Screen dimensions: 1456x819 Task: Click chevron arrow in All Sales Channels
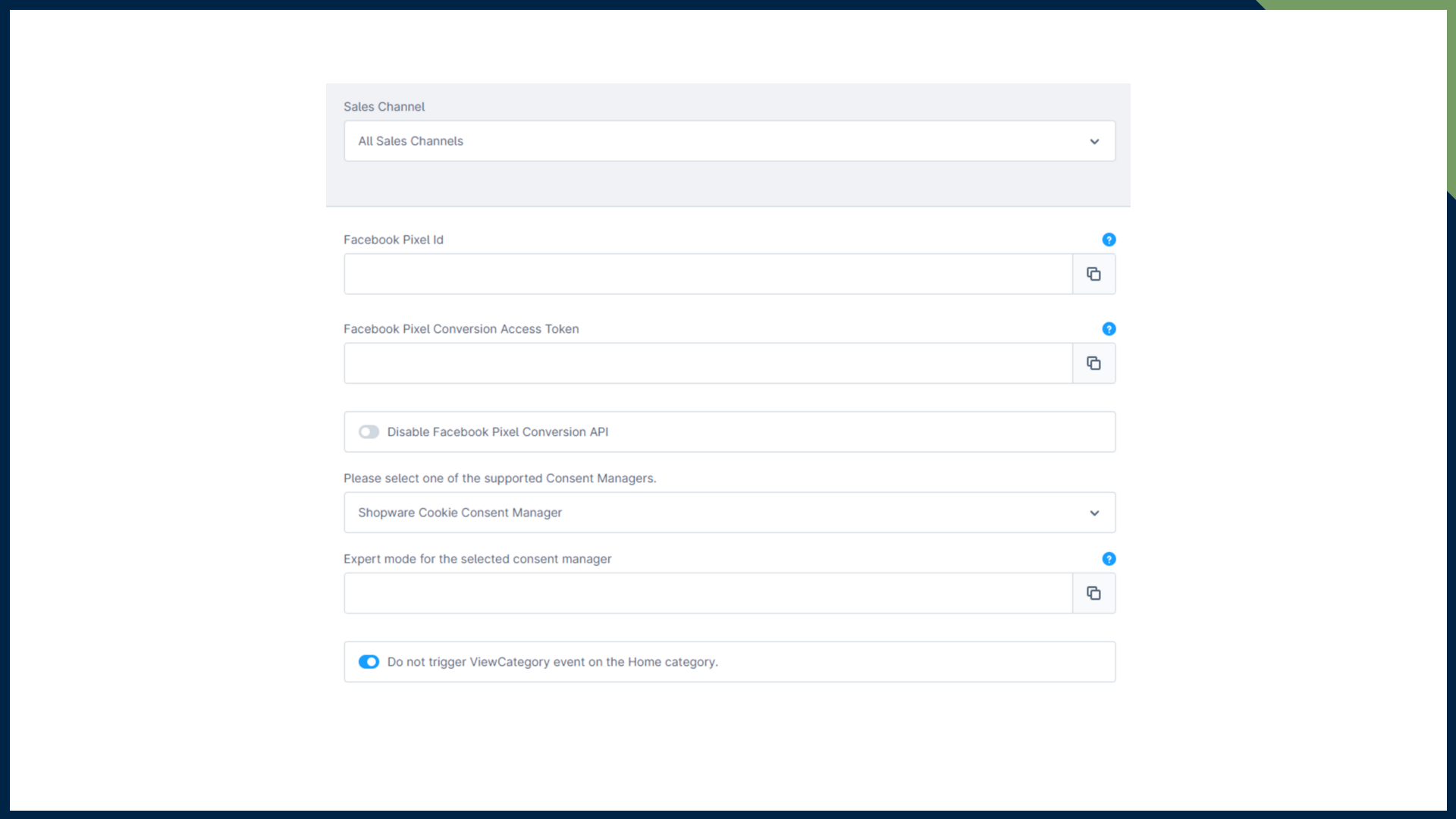pos(1094,142)
